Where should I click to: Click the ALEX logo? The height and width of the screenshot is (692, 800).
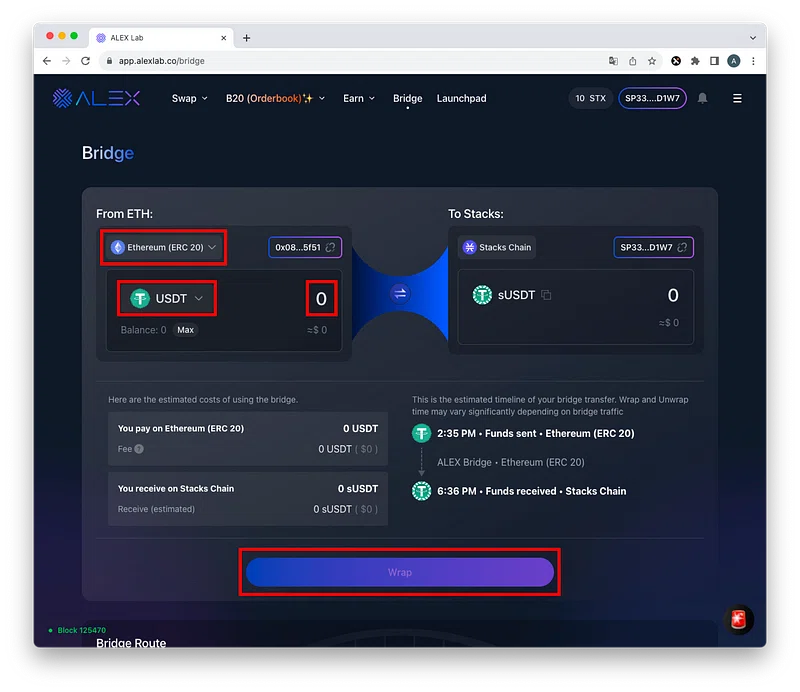click(x=96, y=98)
